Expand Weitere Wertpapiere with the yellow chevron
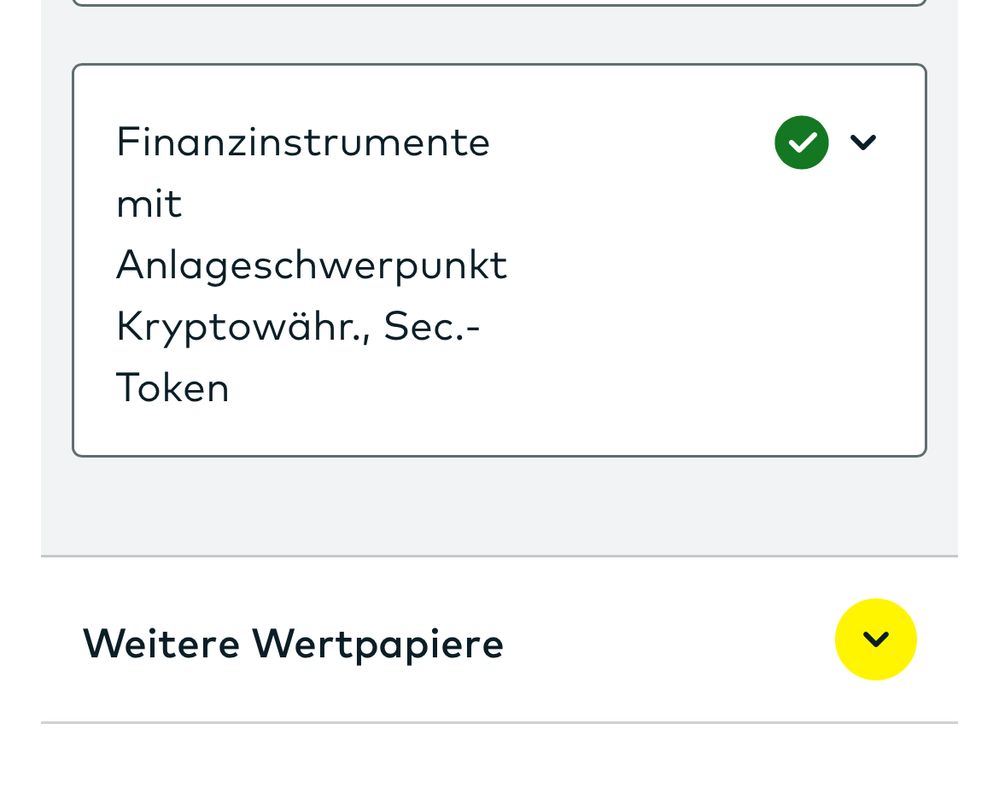Screen dimensions: 999x793 (875, 639)
